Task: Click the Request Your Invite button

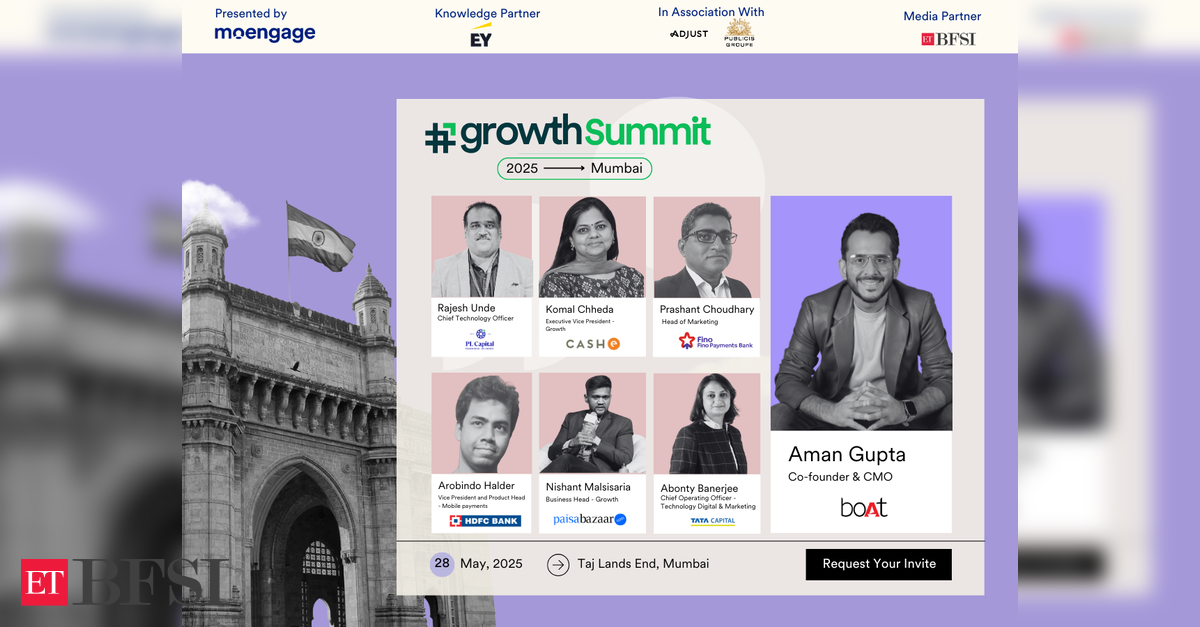Action: (x=879, y=564)
